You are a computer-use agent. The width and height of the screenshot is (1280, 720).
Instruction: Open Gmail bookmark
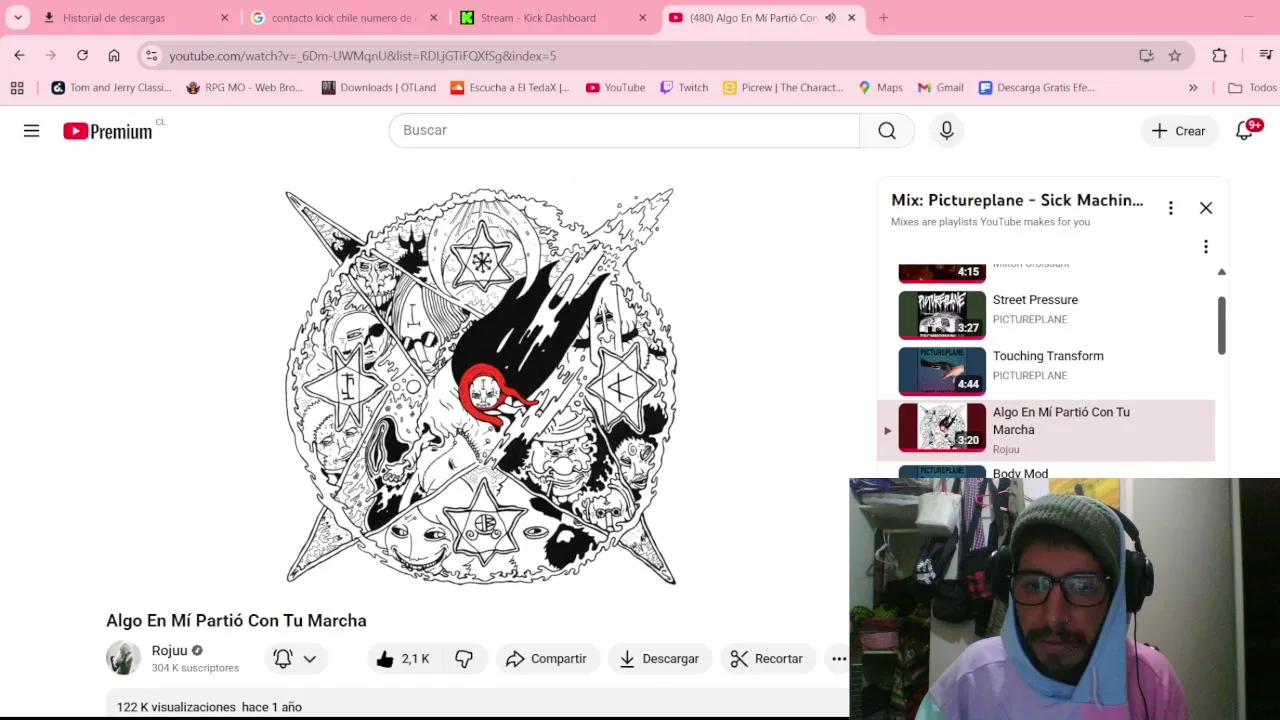941,88
